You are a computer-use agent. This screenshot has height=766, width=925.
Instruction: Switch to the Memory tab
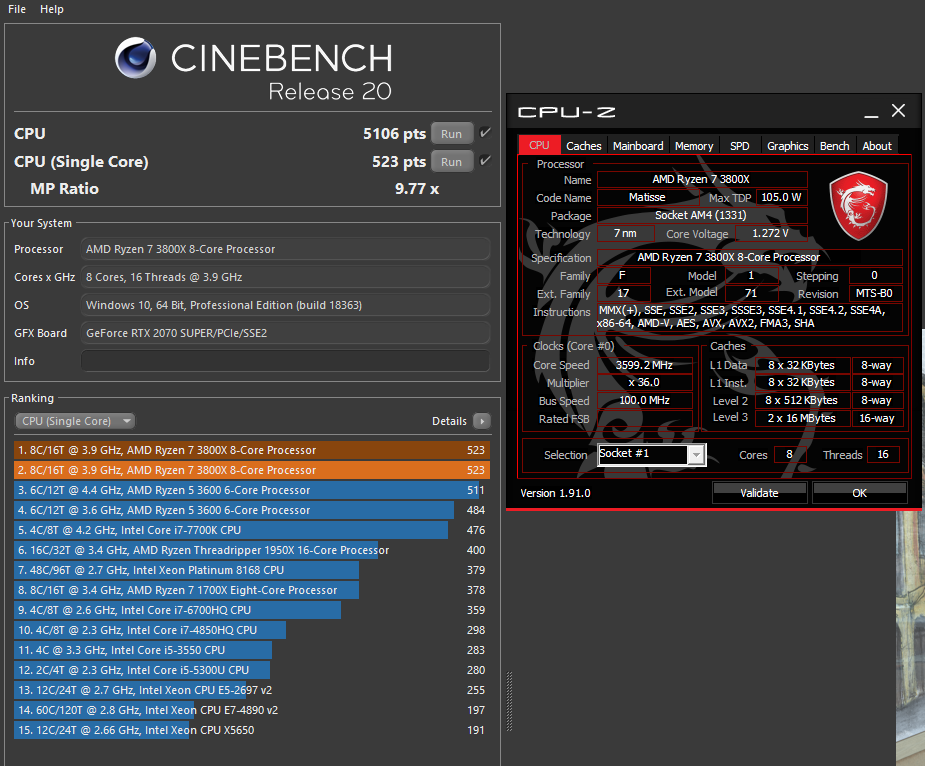[694, 146]
